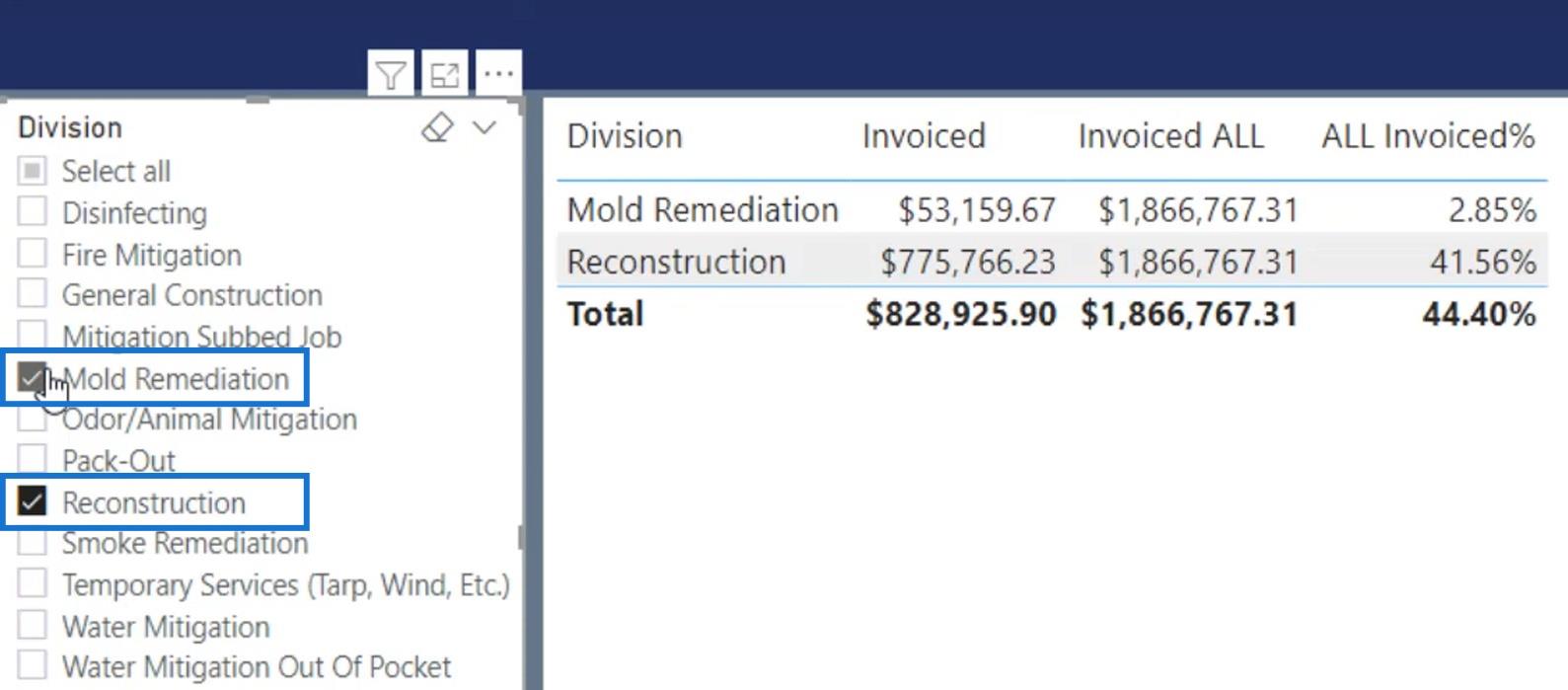The height and width of the screenshot is (690, 1568).
Task: Click the Division slicer title
Action: point(70,127)
